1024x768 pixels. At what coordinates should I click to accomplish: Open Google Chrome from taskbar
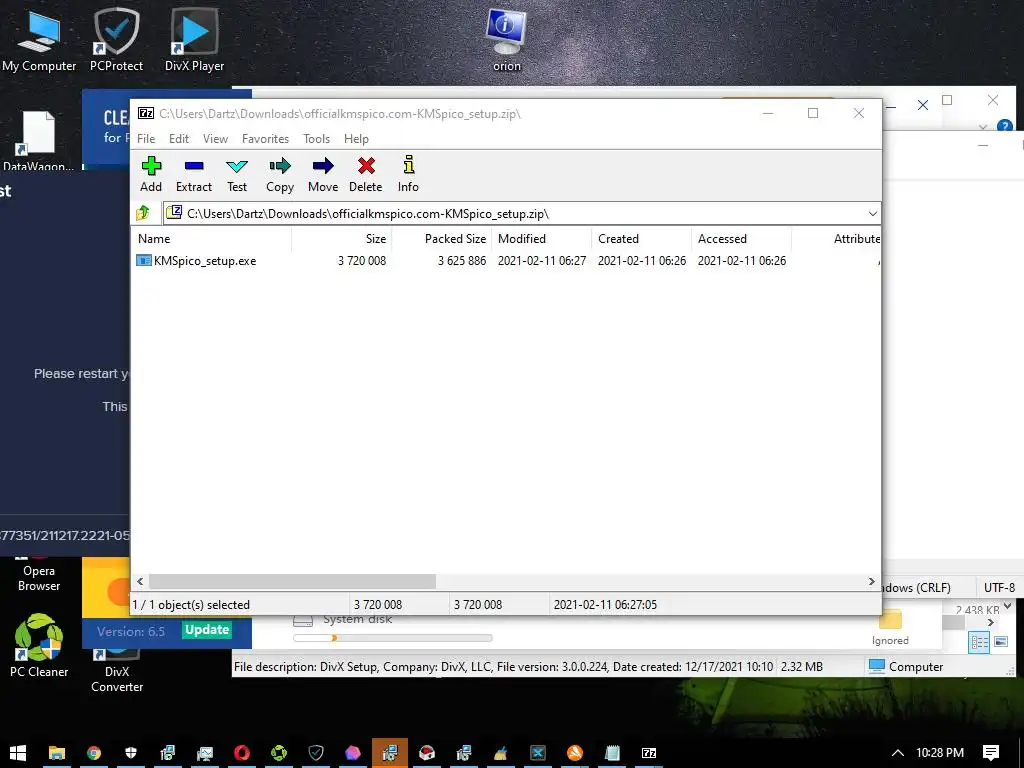94,753
